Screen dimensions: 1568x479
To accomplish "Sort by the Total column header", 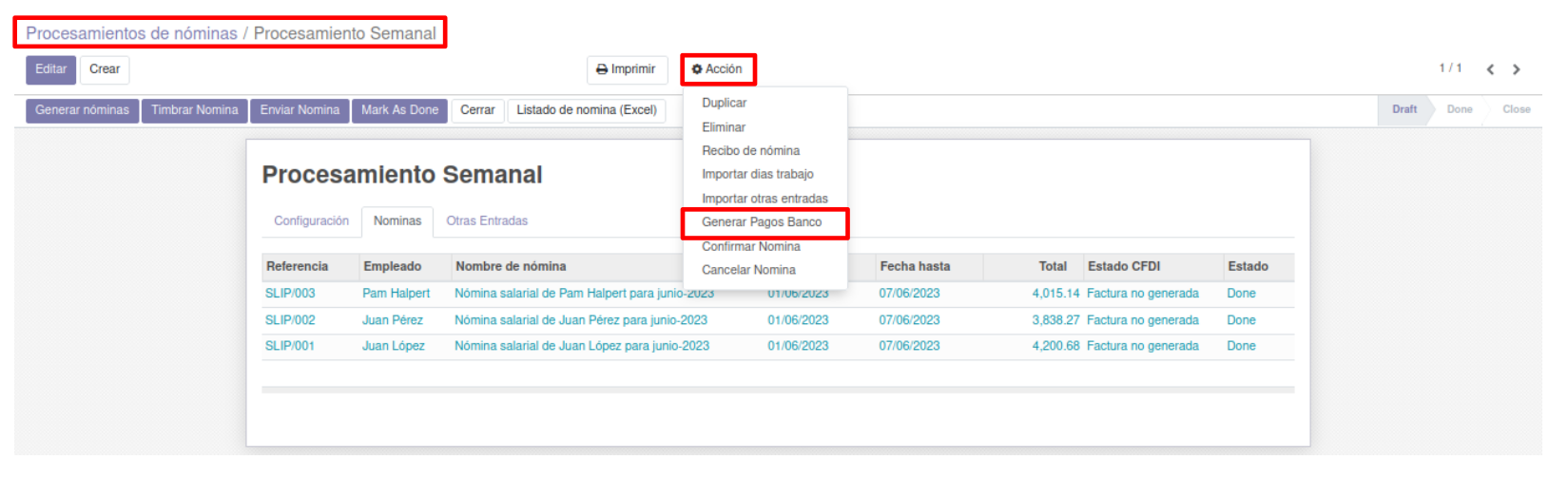I will point(1052,267).
